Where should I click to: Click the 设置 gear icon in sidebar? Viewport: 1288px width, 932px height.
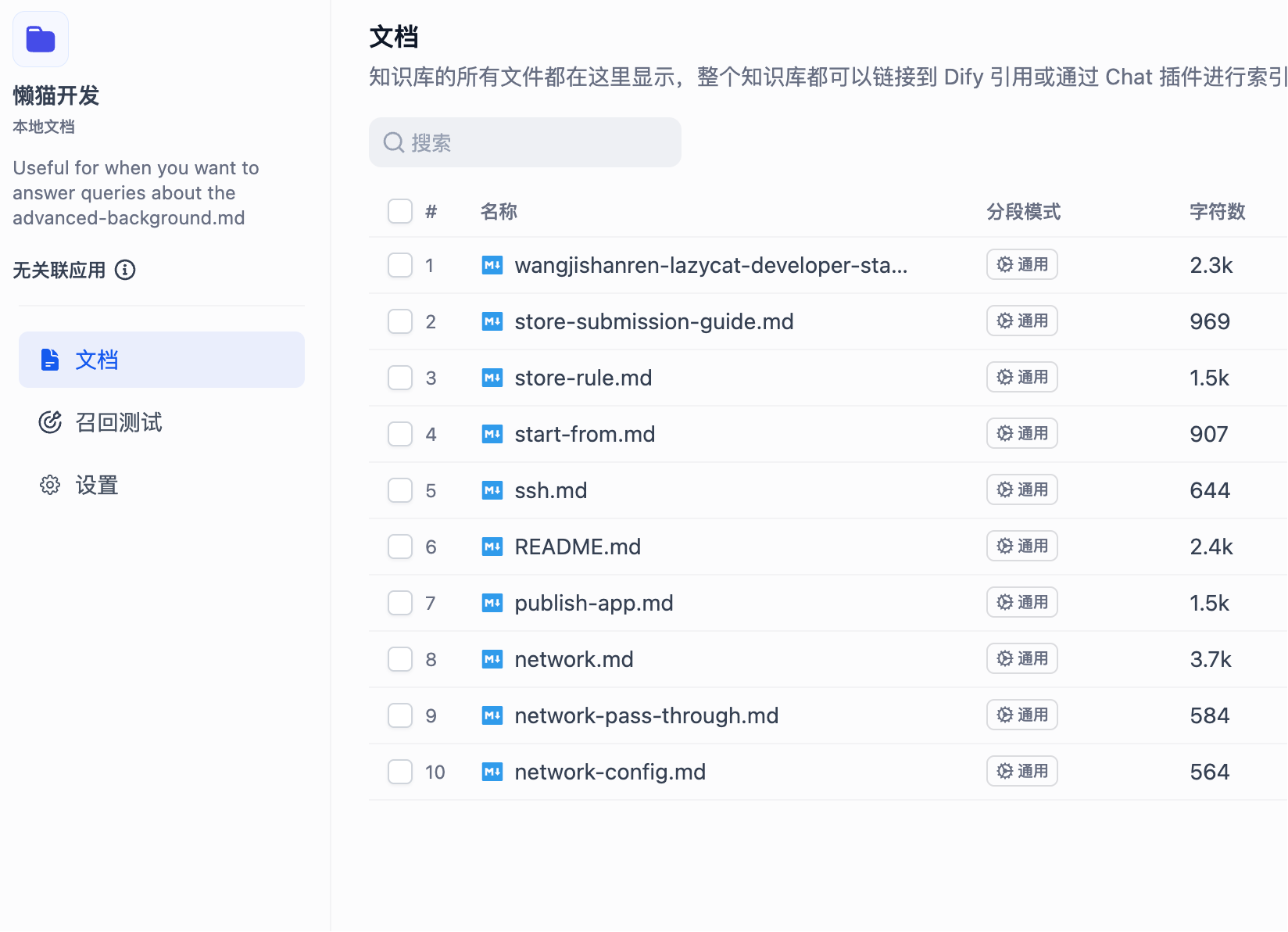click(50, 485)
